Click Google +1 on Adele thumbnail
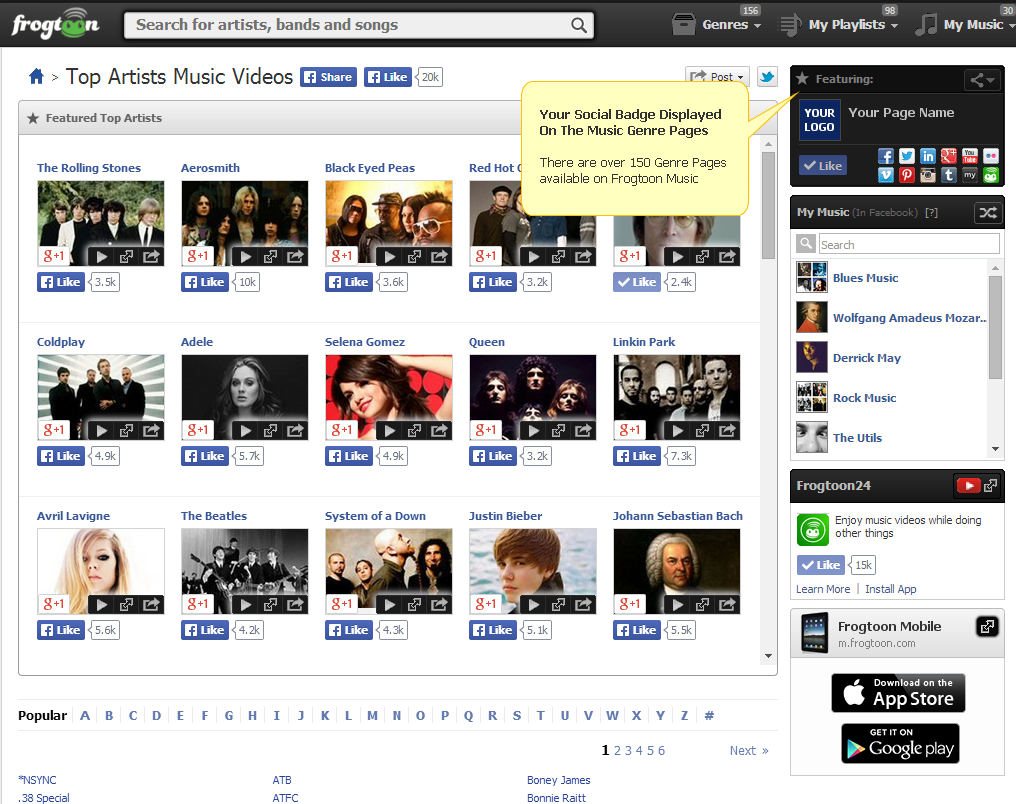The height and width of the screenshot is (804, 1016). [197, 430]
